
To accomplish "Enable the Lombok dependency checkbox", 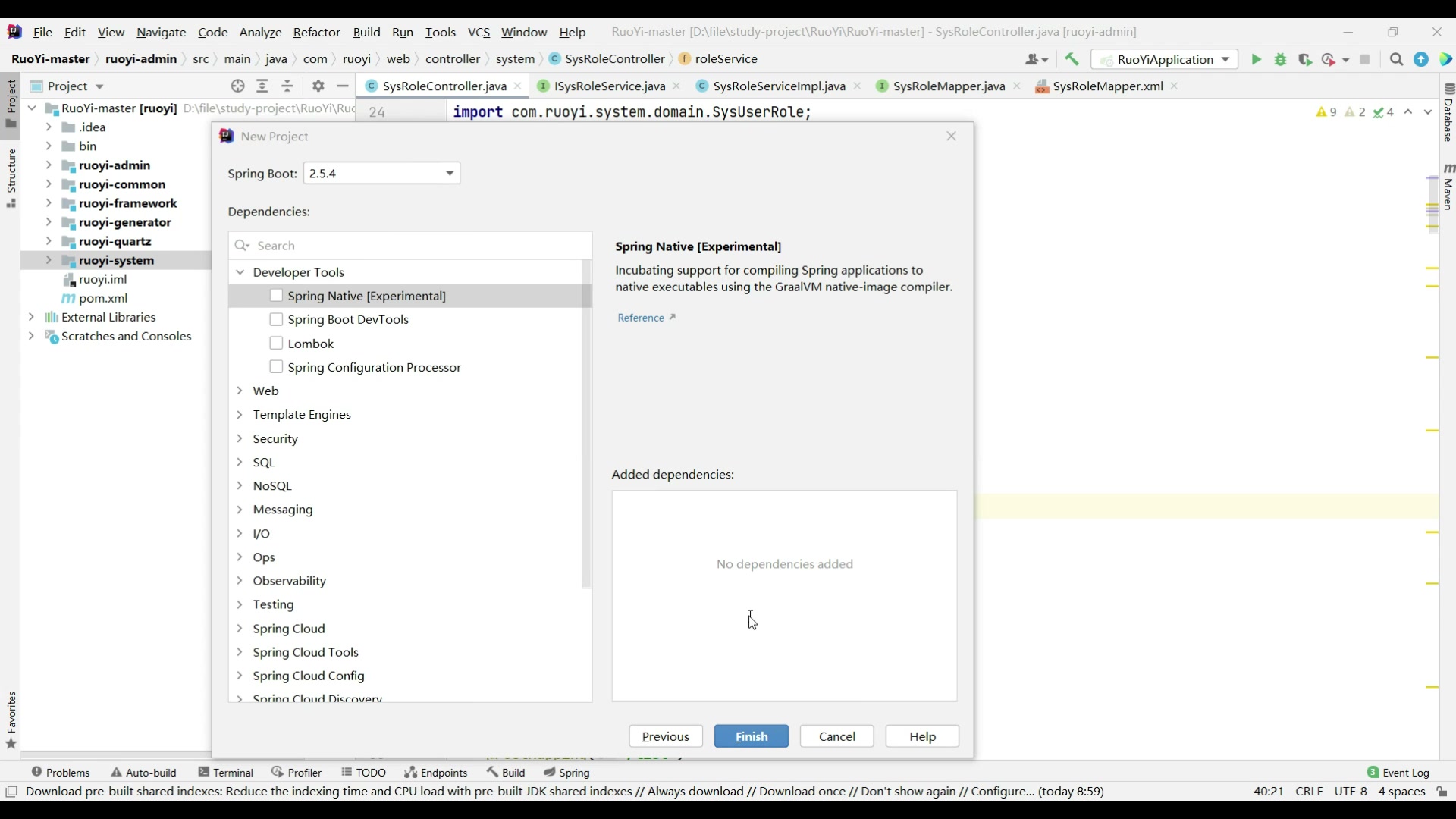I will pyautogui.click(x=276, y=344).
